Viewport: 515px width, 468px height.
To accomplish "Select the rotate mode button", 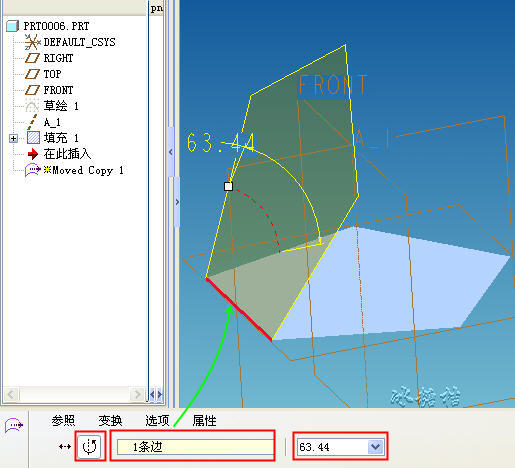I will point(90,447).
